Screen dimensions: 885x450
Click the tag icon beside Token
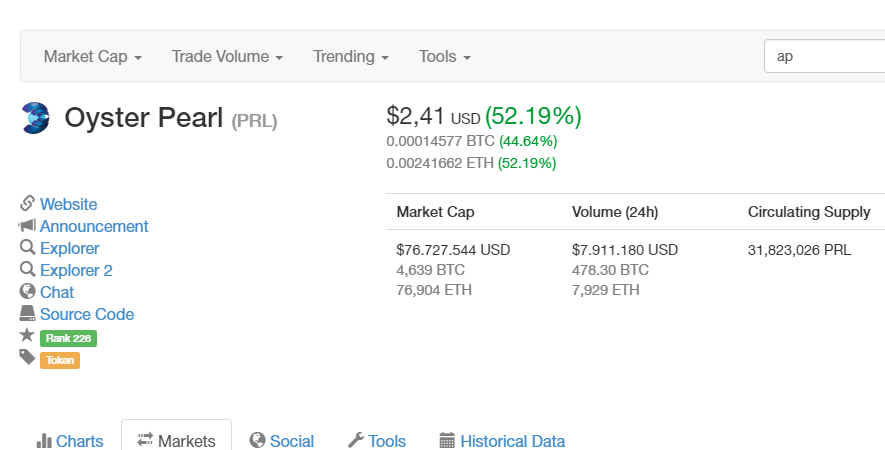pyautogui.click(x=27, y=358)
